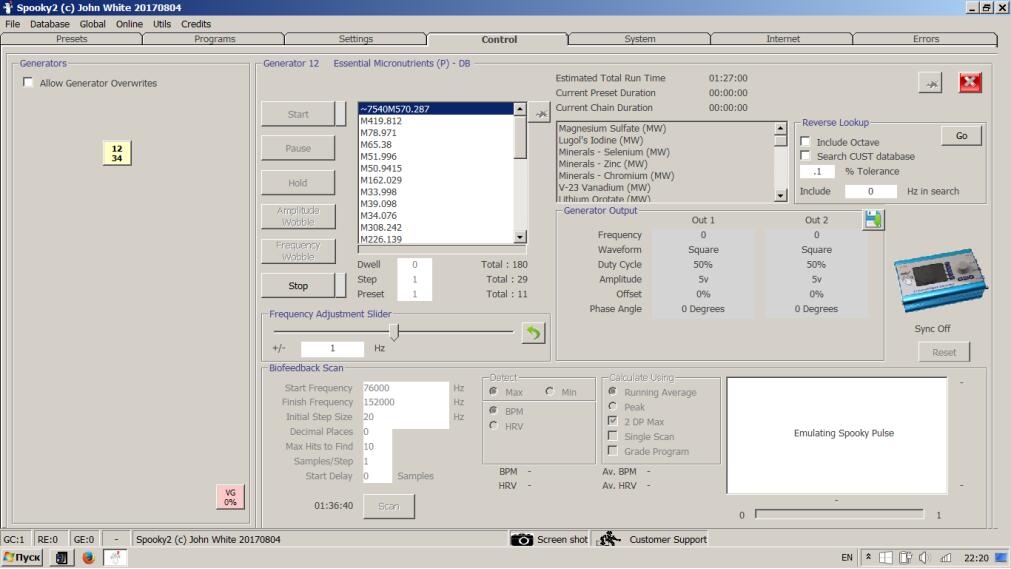Click the camera Screen shot icon
This screenshot has height=569, width=1011.
(x=522, y=539)
